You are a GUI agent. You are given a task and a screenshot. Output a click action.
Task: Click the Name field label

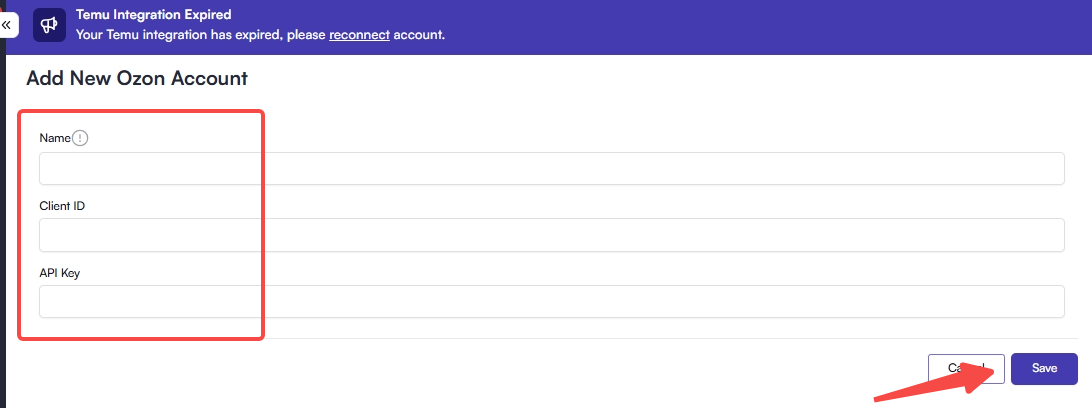54,138
